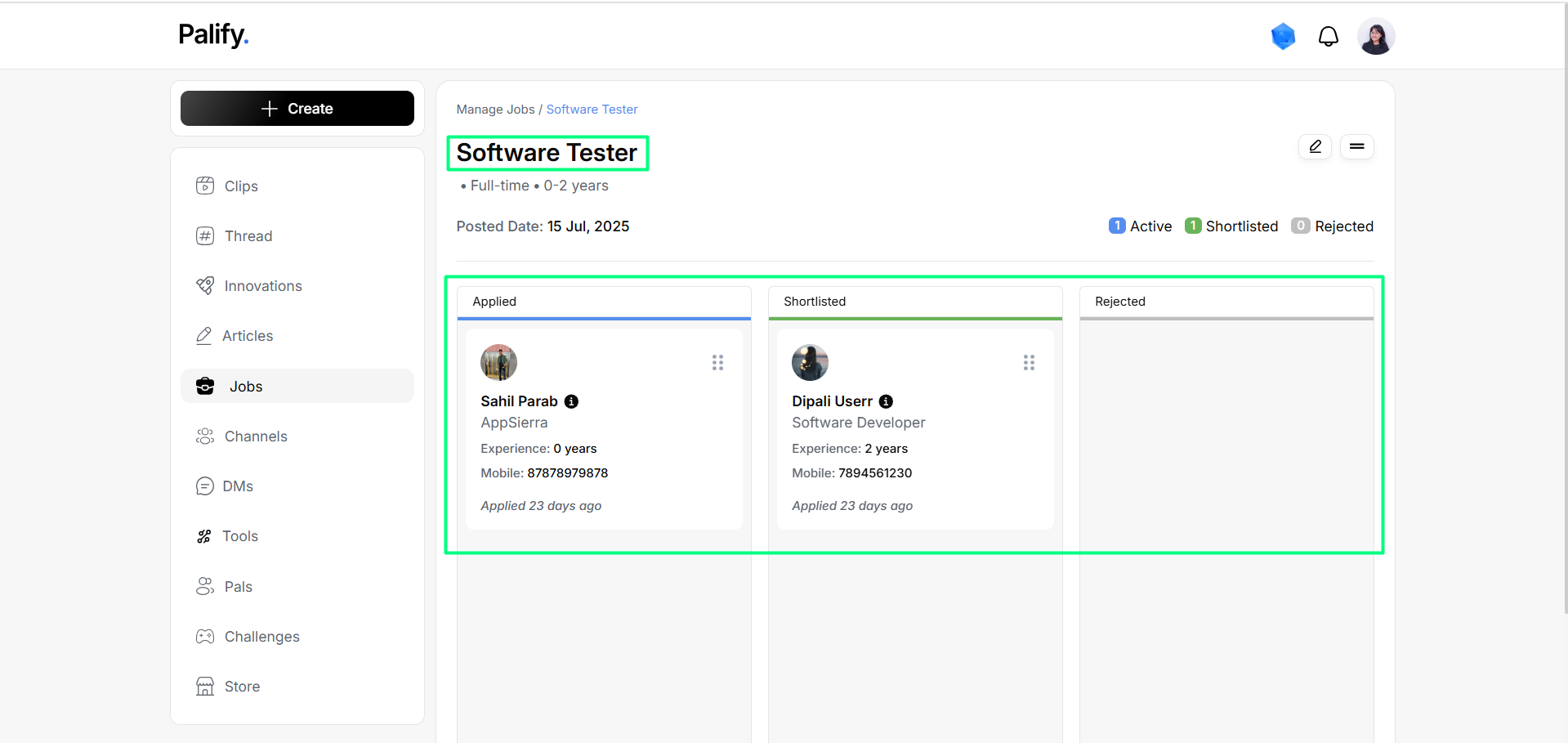Screen dimensions: 1568x743
Task: Open drag handle options on Sahil Parab card
Action: [x=717, y=362]
